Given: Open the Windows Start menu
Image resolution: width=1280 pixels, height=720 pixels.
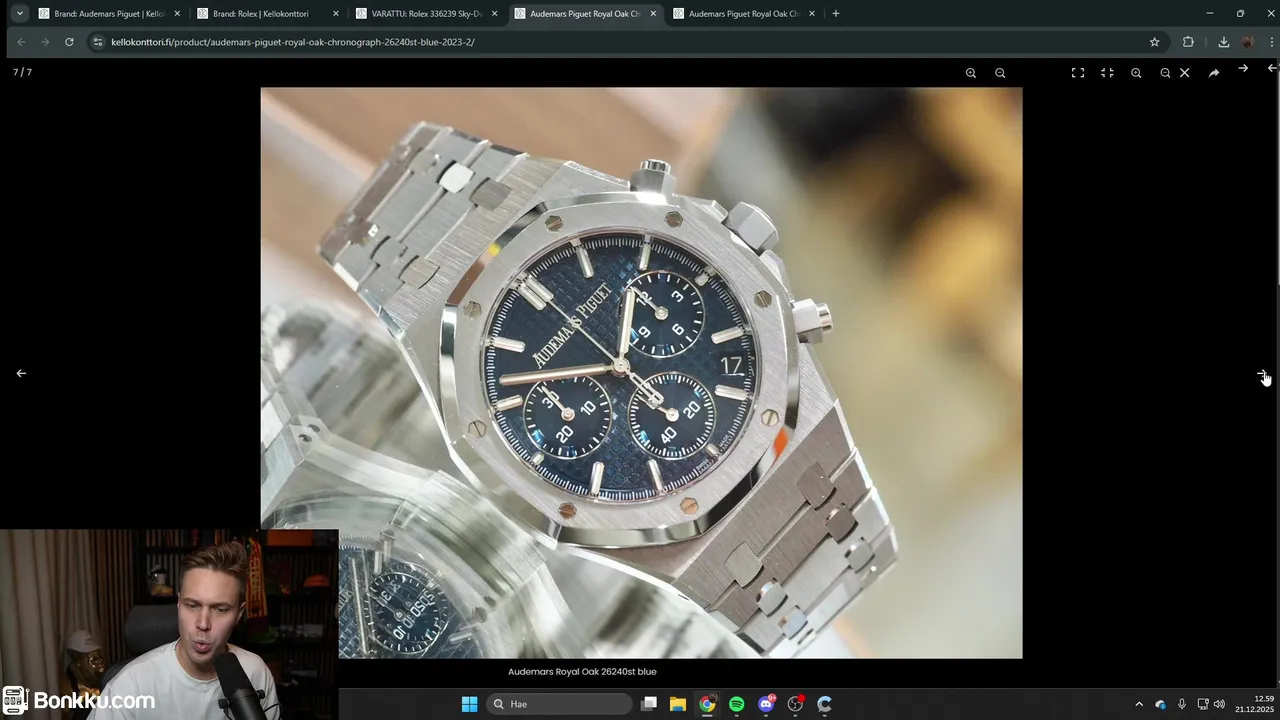Looking at the screenshot, I should pos(469,704).
